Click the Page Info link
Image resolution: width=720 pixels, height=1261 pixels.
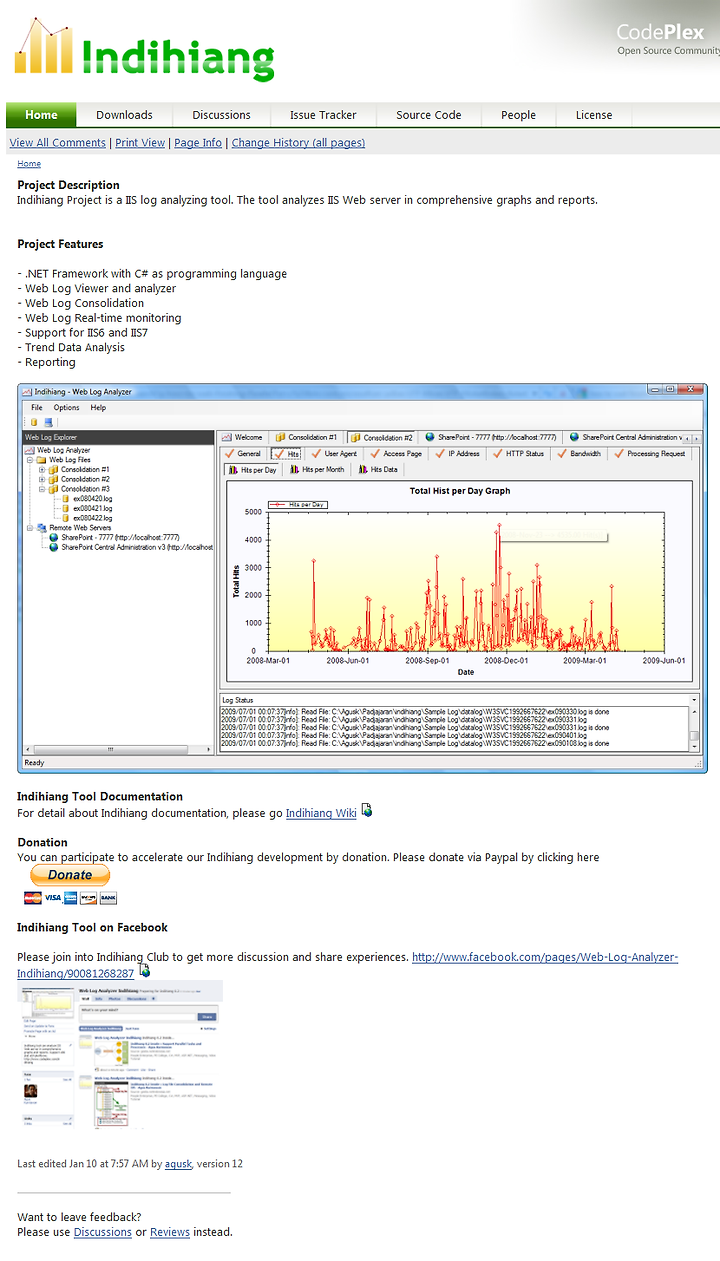point(198,143)
